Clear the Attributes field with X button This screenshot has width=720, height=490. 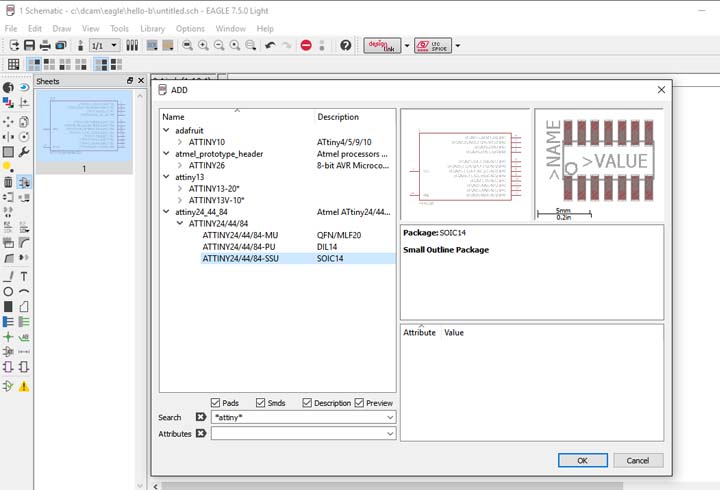point(201,433)
